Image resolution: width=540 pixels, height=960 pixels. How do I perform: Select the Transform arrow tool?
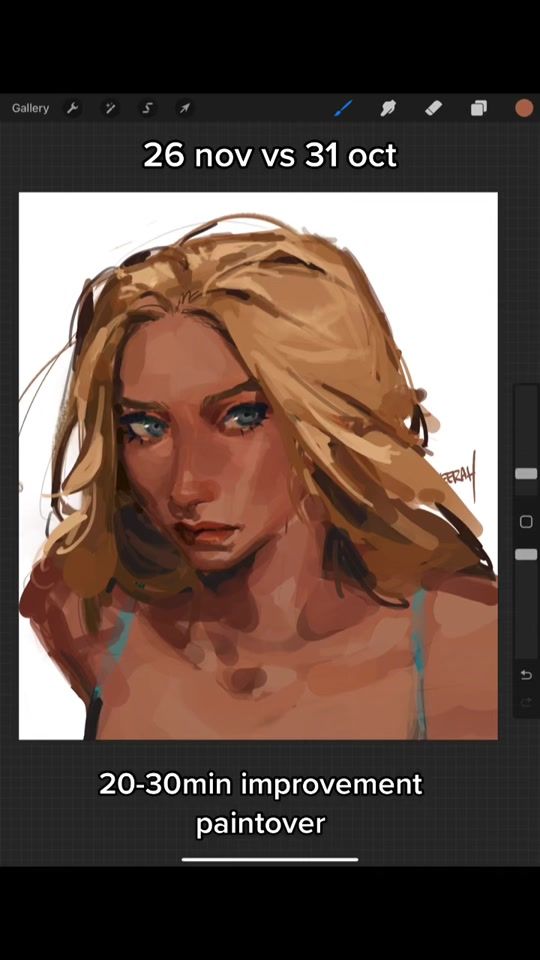tap(184, 108)
